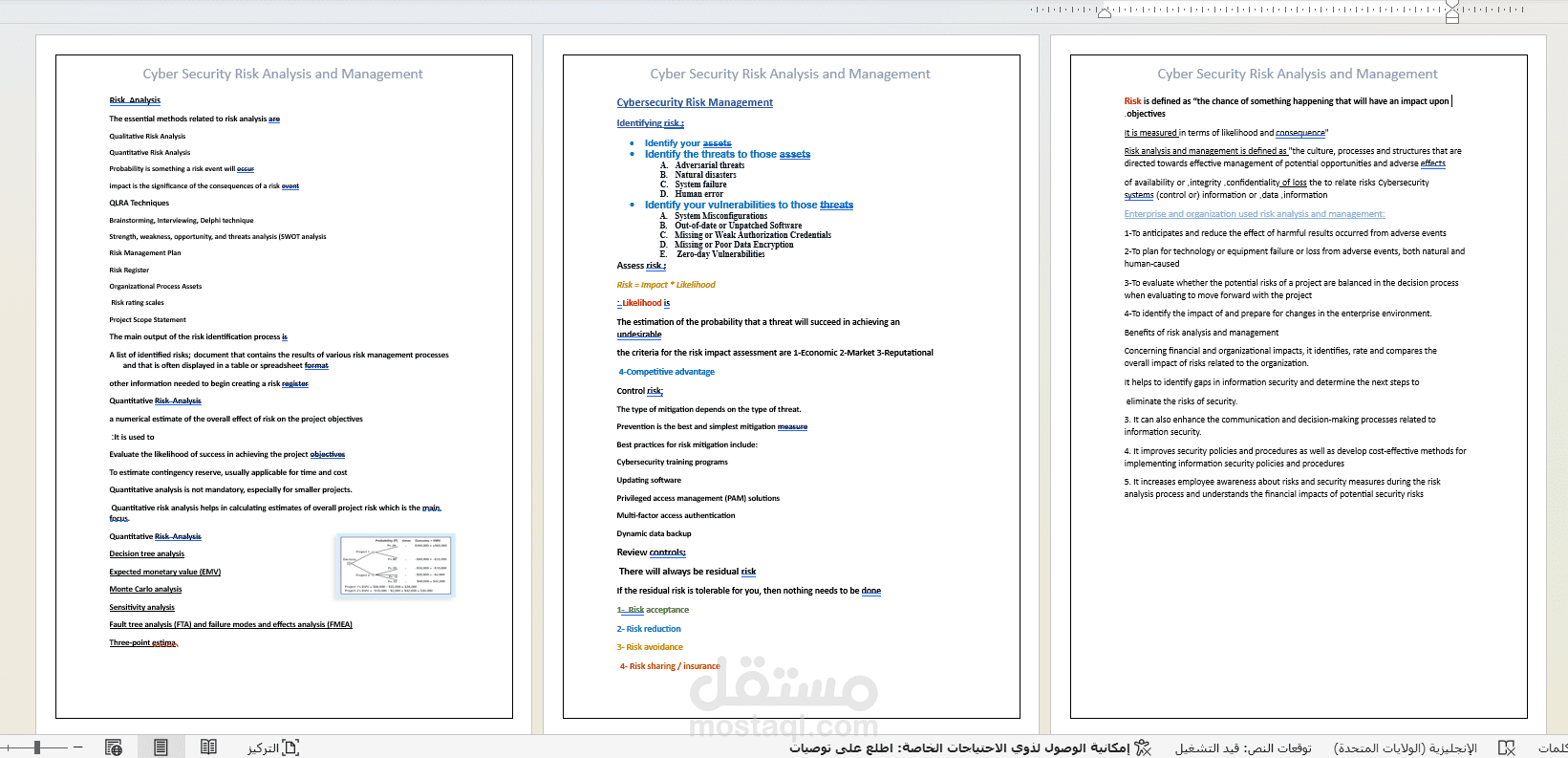Click the 'Zero-day Vulnerabilities' list item
Viewport: 1568px width, 758px height.
720,254
